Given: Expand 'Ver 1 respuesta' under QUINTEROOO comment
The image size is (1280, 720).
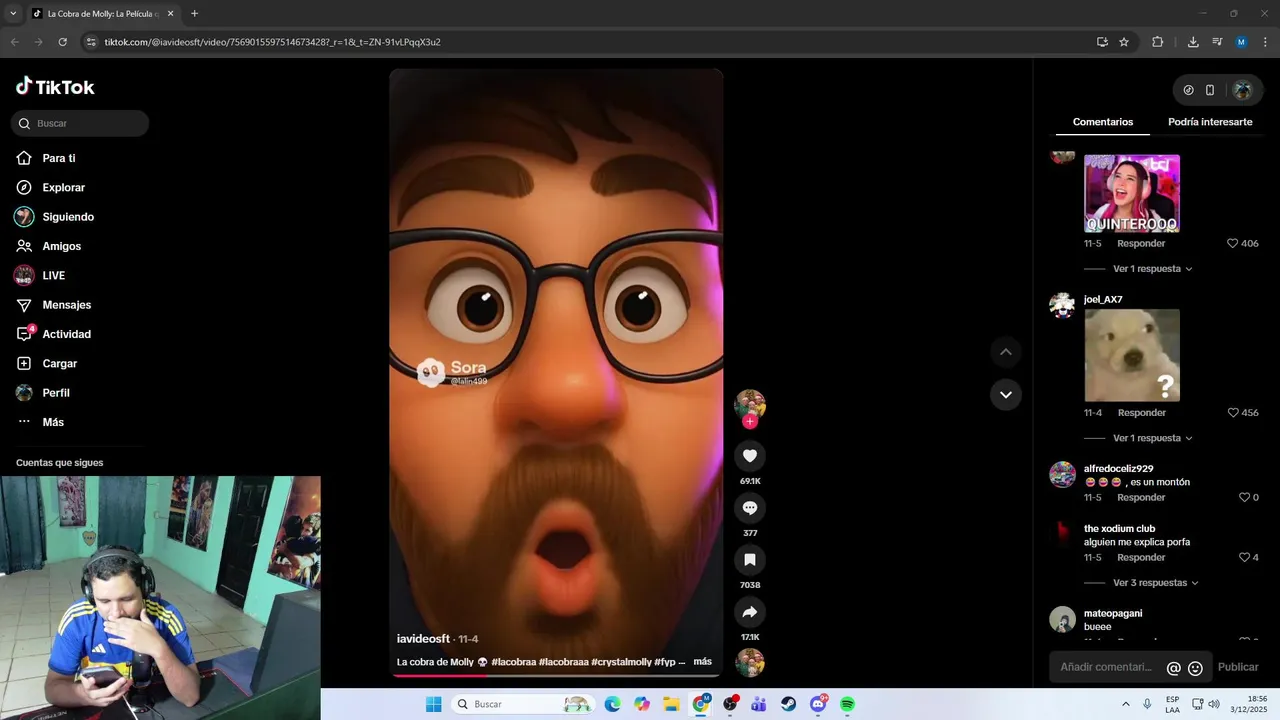Looking at the screenshot, I should coord(1152,269).
